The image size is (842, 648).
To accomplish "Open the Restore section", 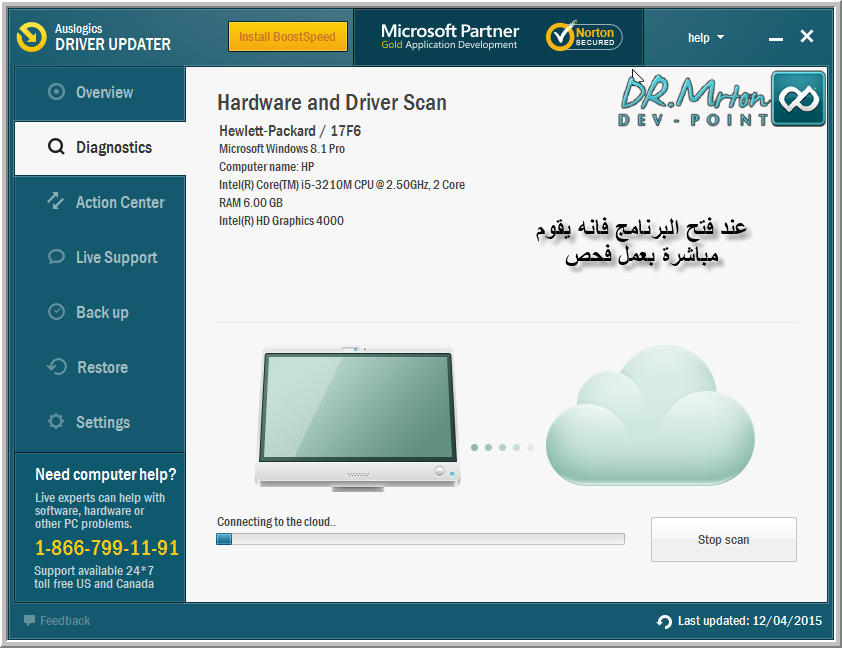I will [x=100, y=367].
